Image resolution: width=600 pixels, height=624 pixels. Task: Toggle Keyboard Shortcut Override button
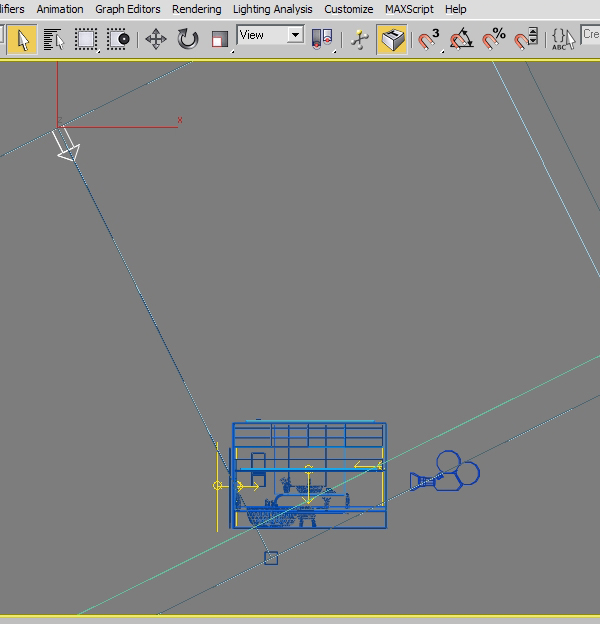[392, 39]
